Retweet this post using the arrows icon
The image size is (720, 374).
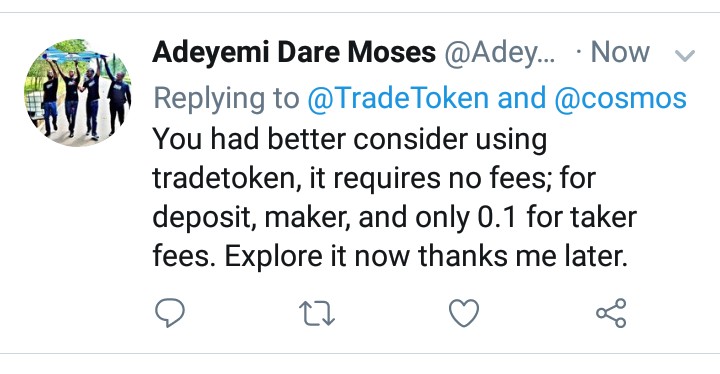point(317,313)
